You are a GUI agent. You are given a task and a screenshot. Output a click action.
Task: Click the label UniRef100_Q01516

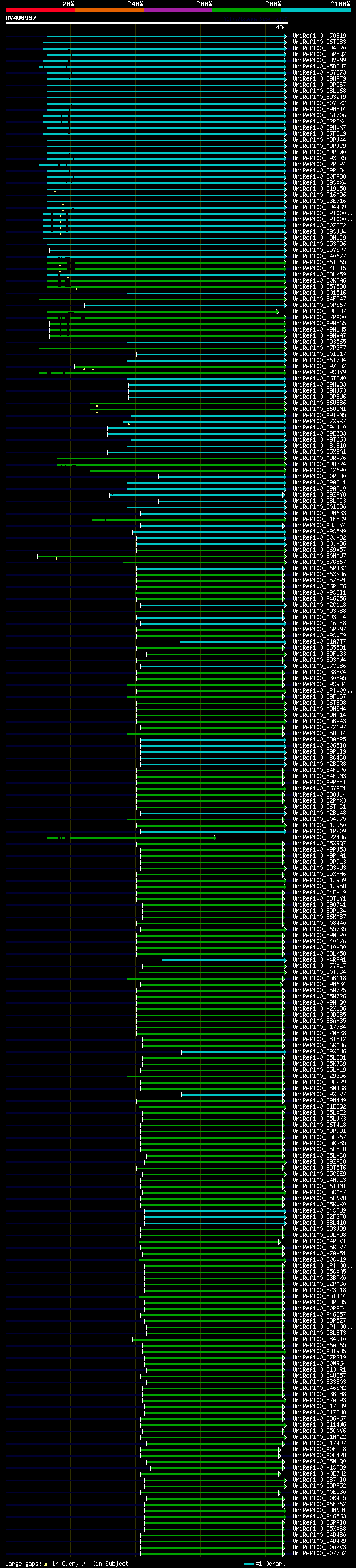coord(319,293)
